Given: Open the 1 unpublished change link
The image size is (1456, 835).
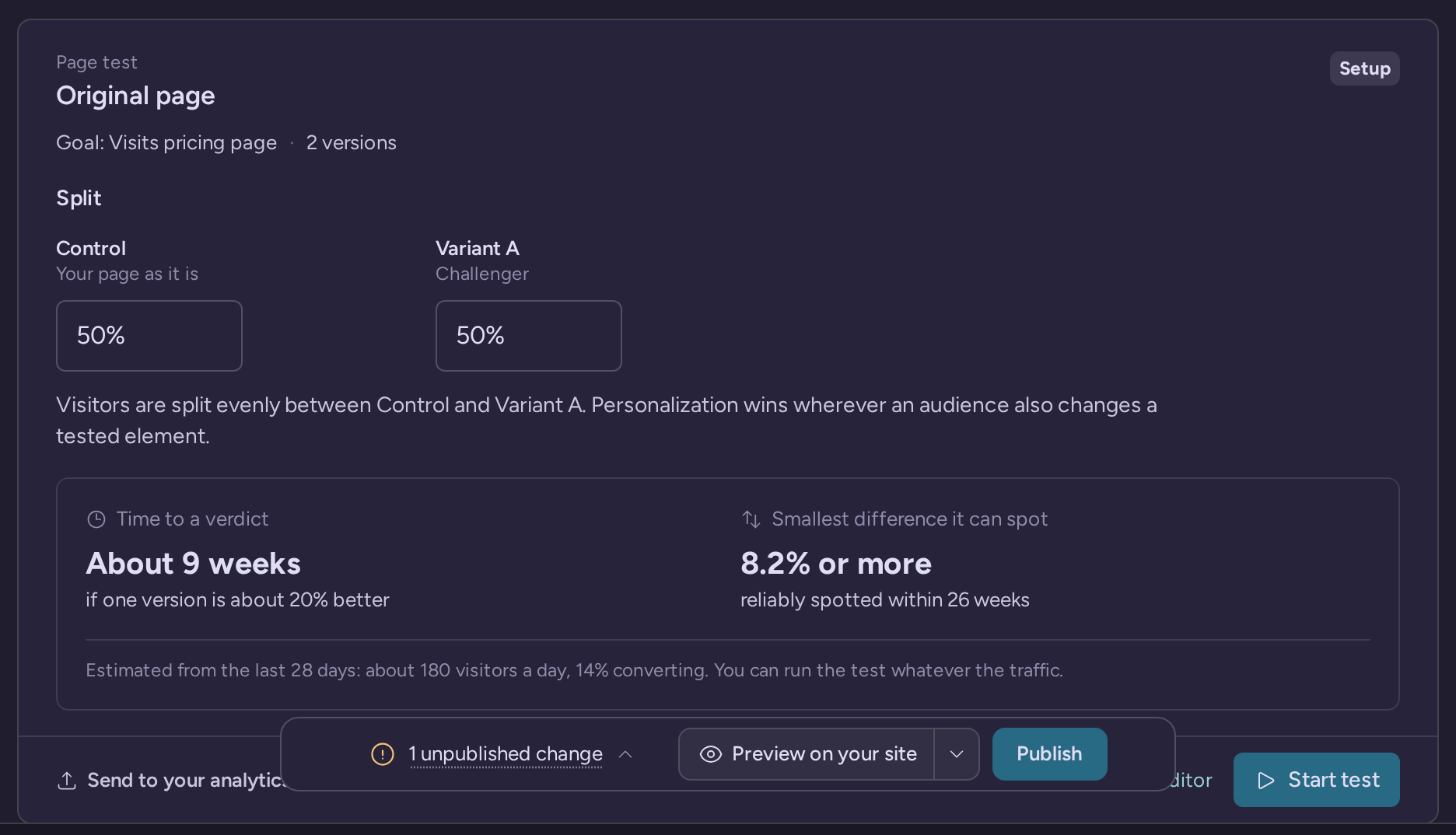Looking at the screenshot, I should [x=506, y=754].
